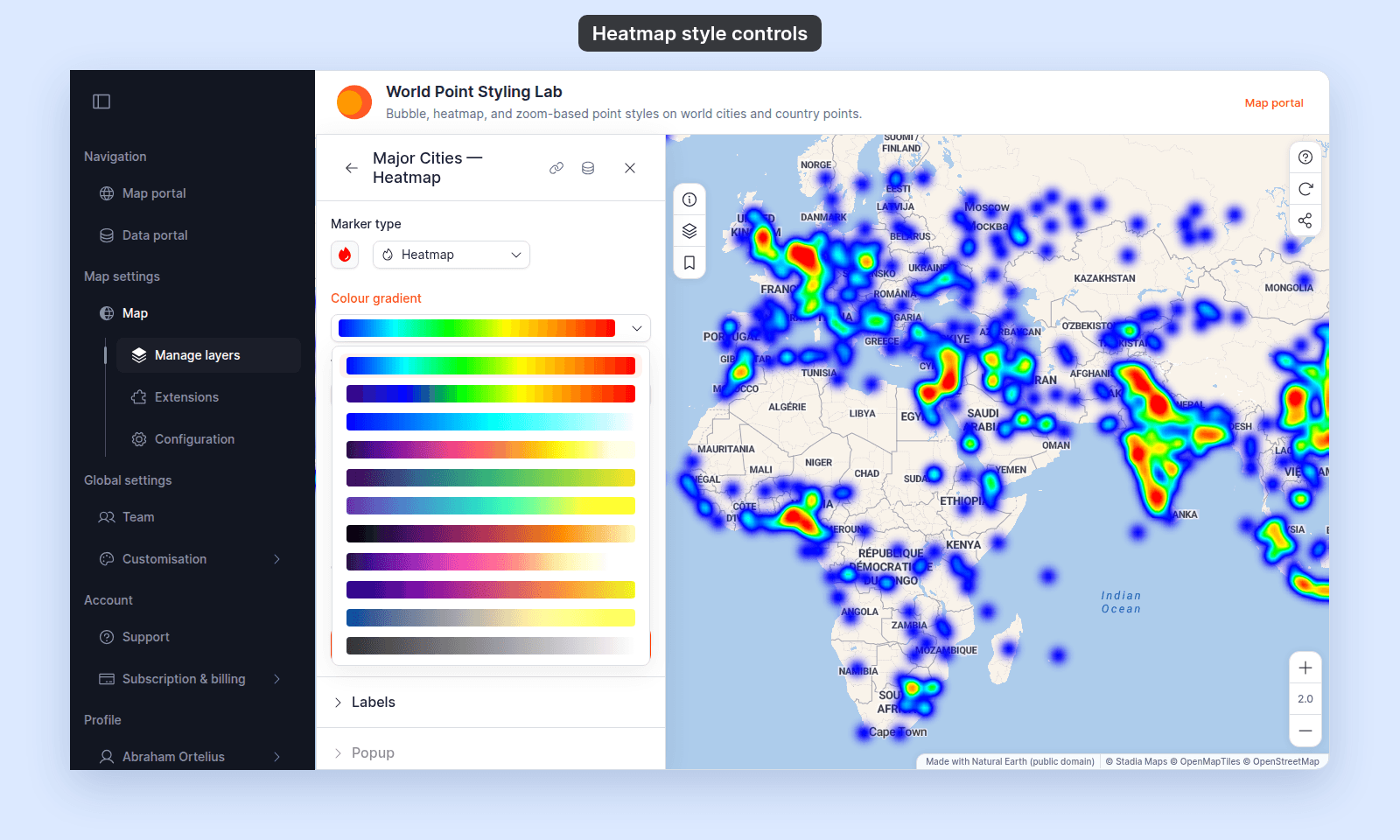
Task: Open map info button
Action: 689,199
